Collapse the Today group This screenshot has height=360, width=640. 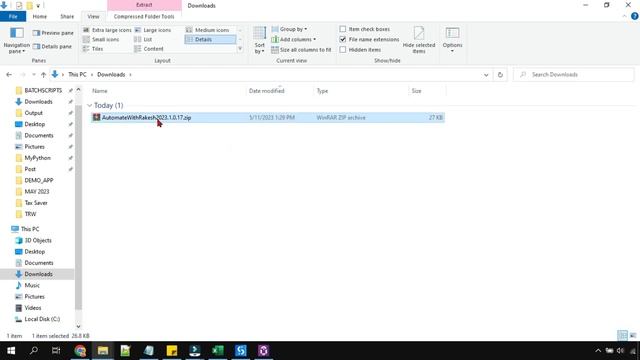click(90, 105)
